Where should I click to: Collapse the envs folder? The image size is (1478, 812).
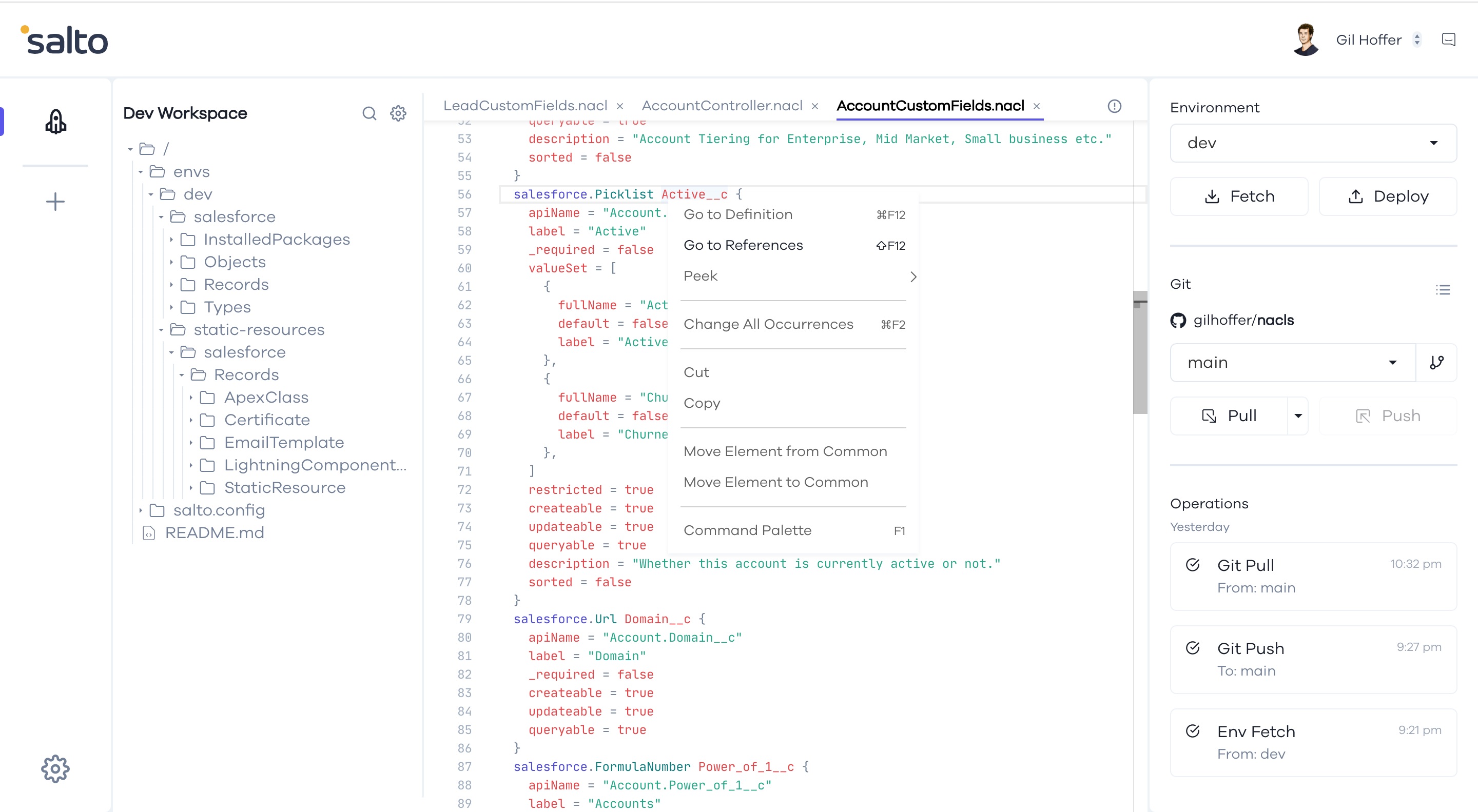[141, 171]
